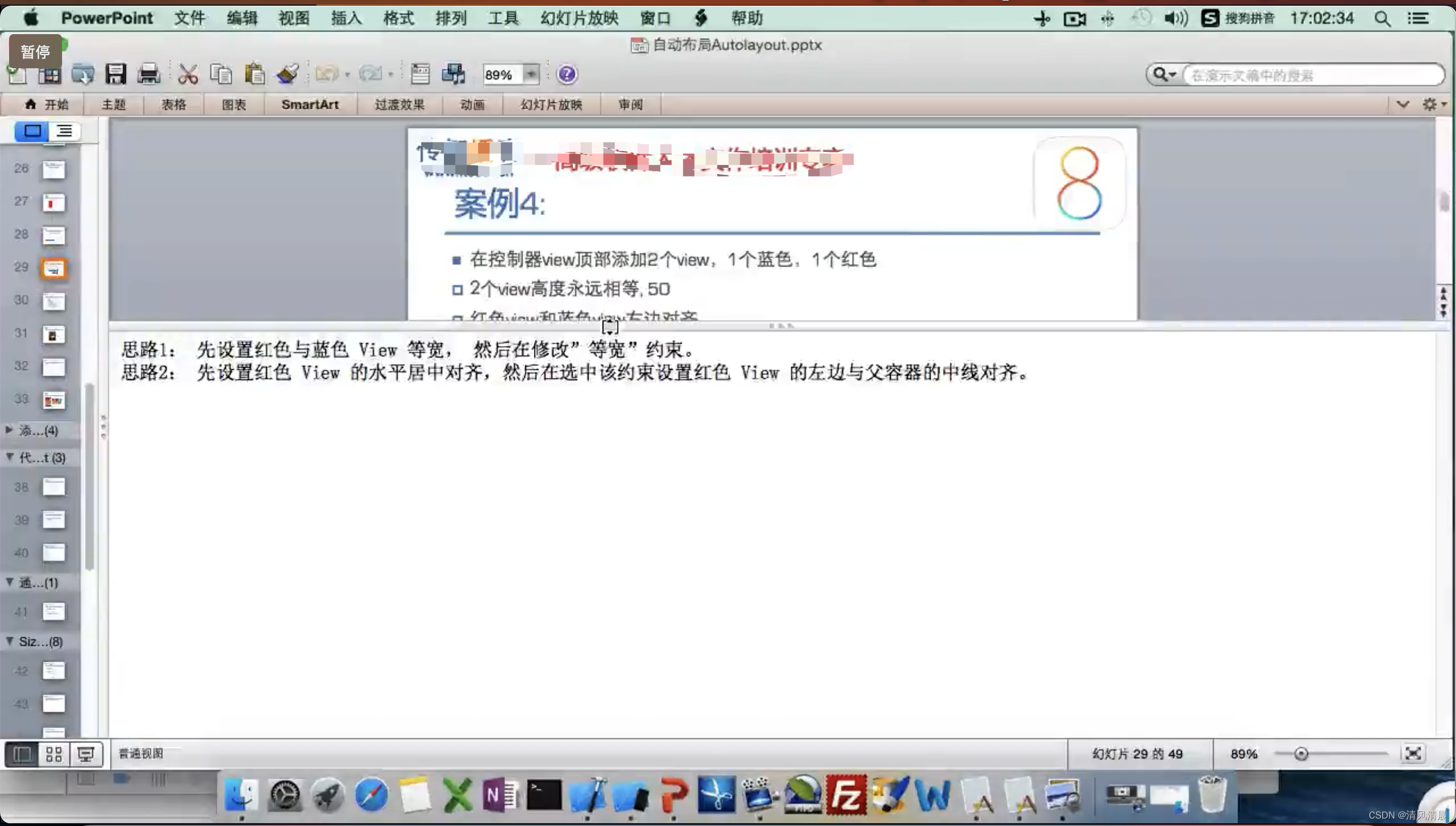Image resolution: width=1456 pixels, height=826 pixels.
Task: Click the Save floppy disk icon
Action: [116, 74]
